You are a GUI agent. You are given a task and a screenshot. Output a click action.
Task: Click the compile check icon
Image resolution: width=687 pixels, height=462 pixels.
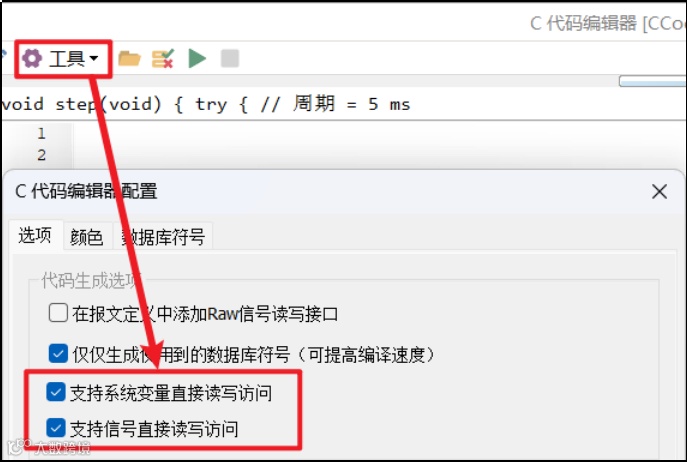click(x=163, y=58)
